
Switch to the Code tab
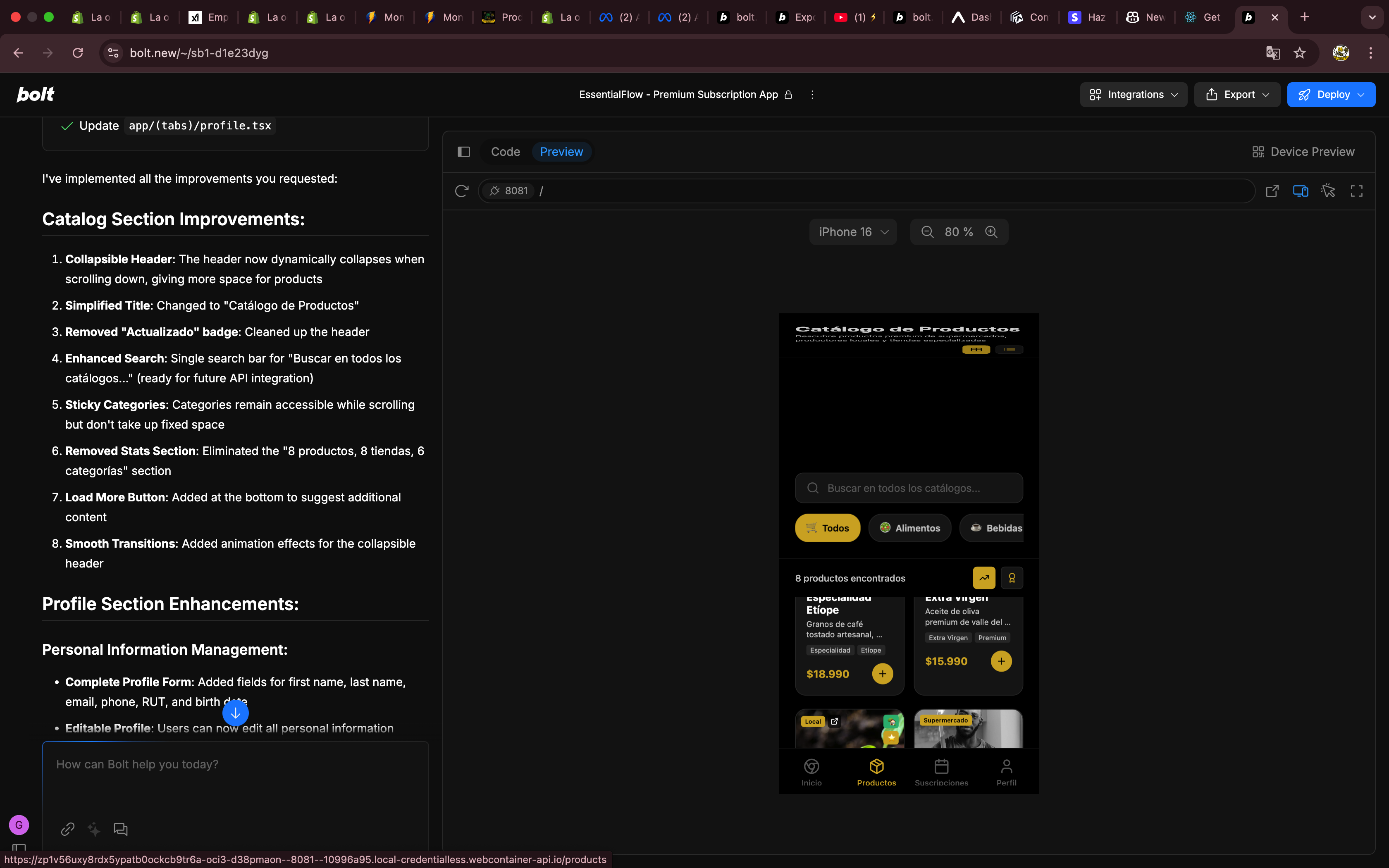pos(505,152)
